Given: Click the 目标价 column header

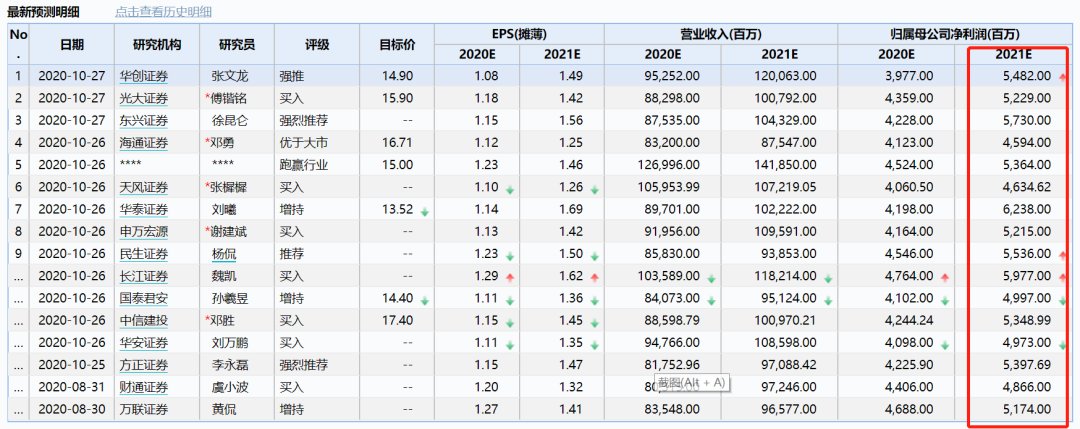Looking at the screenshot, I should pos(397,45).
